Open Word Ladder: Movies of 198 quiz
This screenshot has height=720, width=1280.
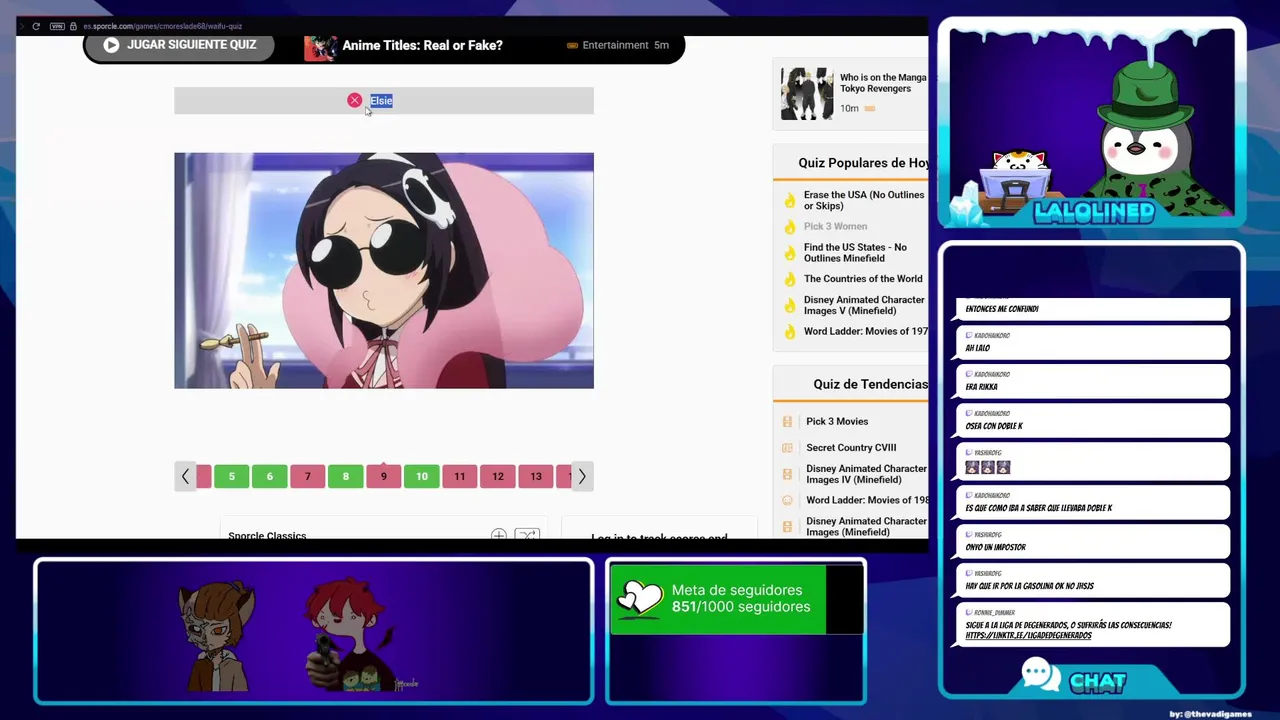(x=866, y=500)
